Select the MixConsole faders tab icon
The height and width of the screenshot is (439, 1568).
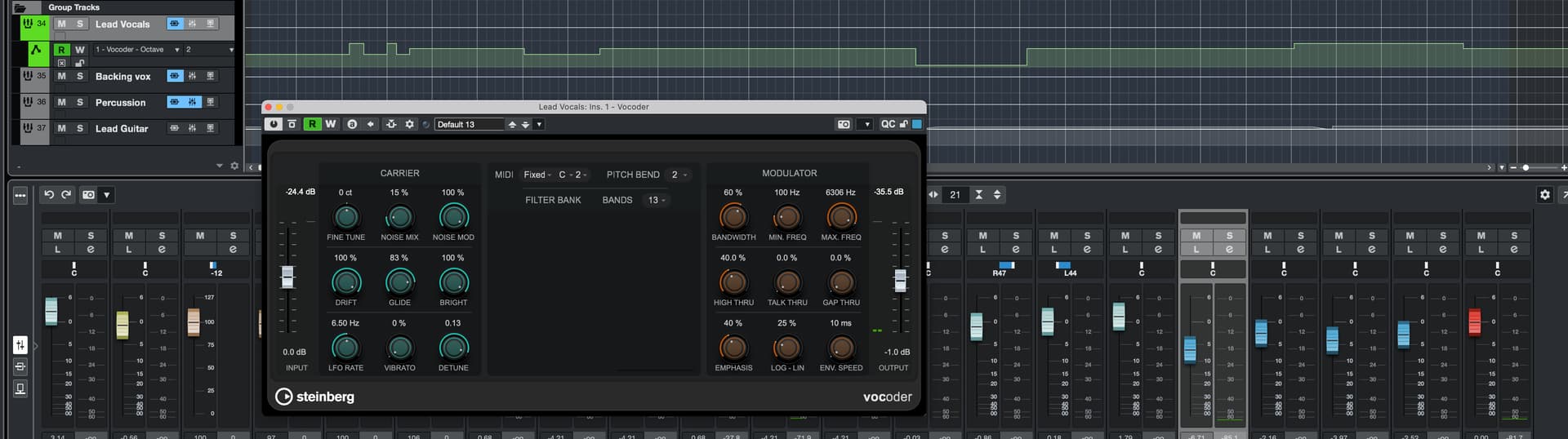20,345
